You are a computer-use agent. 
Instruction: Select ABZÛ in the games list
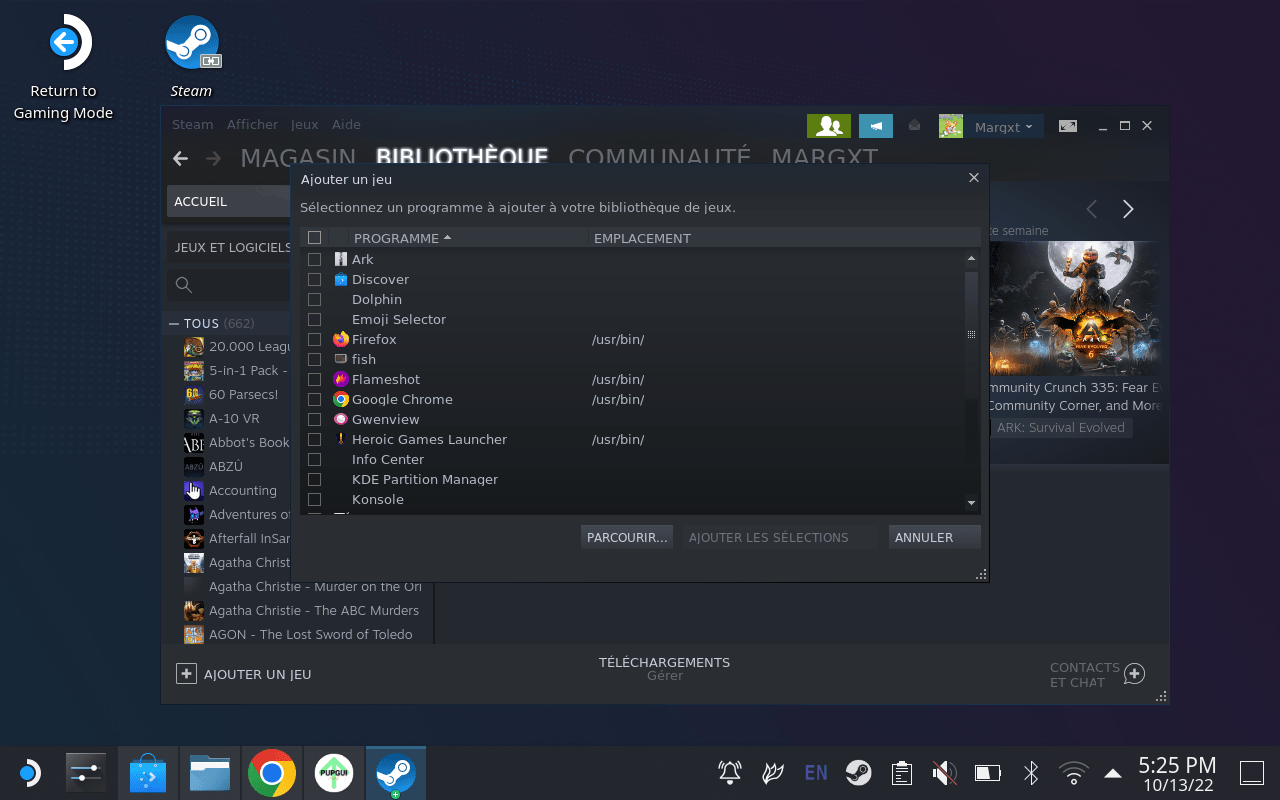pos(225,466)
